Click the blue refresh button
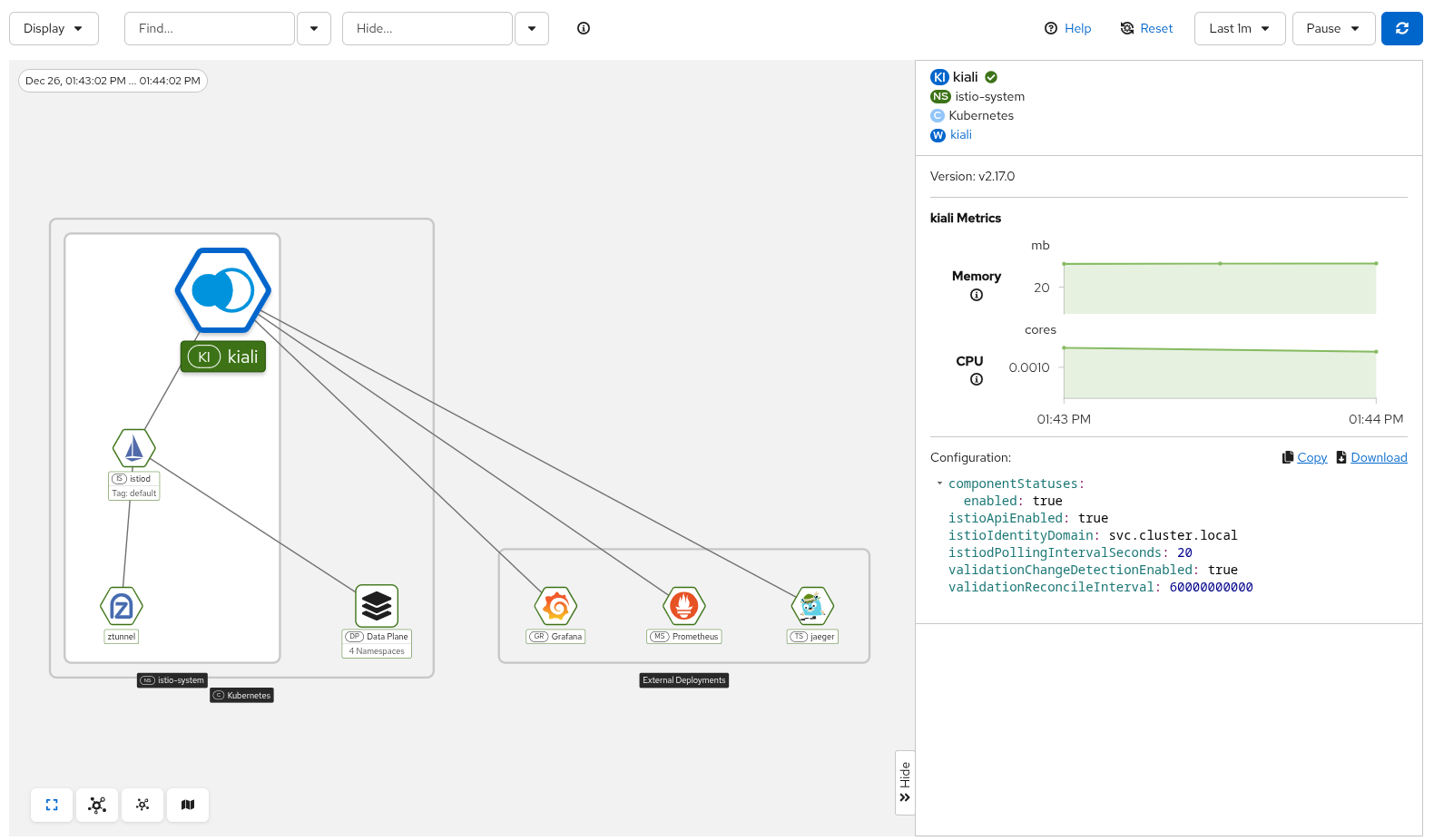This screenshot has width=1434, height=840. click(1401, 28)
